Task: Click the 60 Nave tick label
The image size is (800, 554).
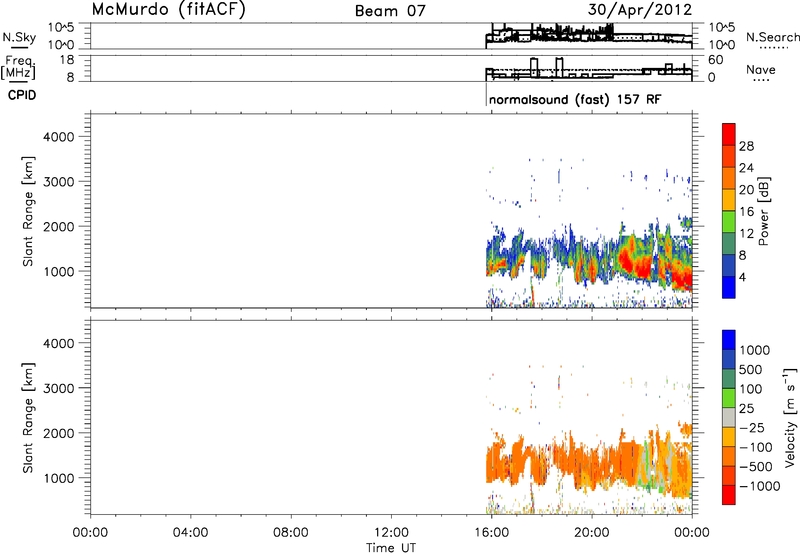Action: coord(715,60)
